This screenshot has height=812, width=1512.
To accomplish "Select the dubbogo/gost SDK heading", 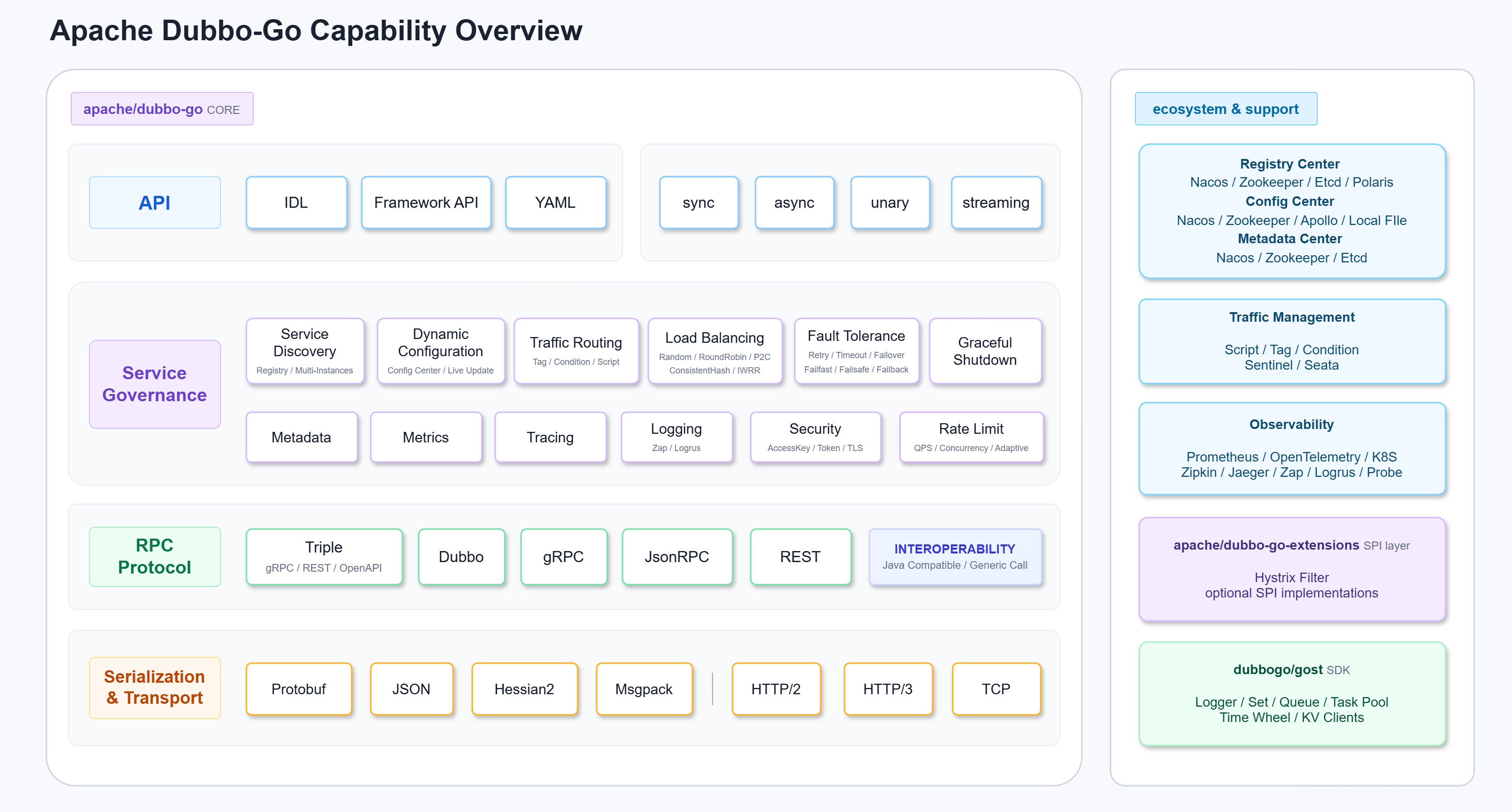I will click(x=1291, y=670).
